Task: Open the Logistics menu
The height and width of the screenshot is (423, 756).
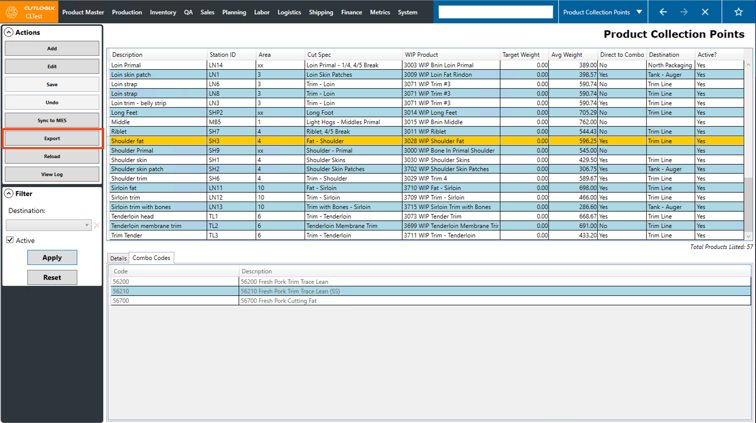Action: [289, 12]
